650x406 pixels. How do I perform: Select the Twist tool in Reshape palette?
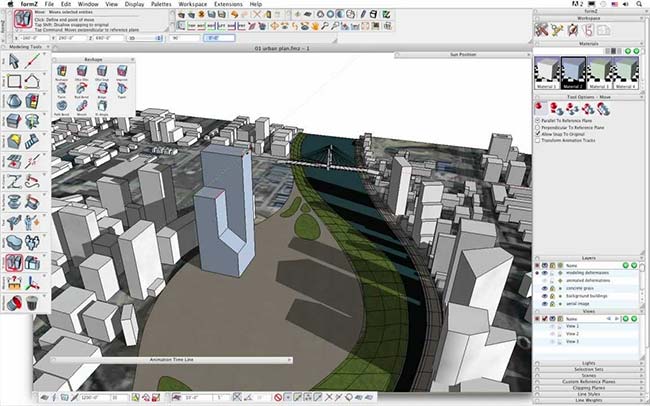61,89
